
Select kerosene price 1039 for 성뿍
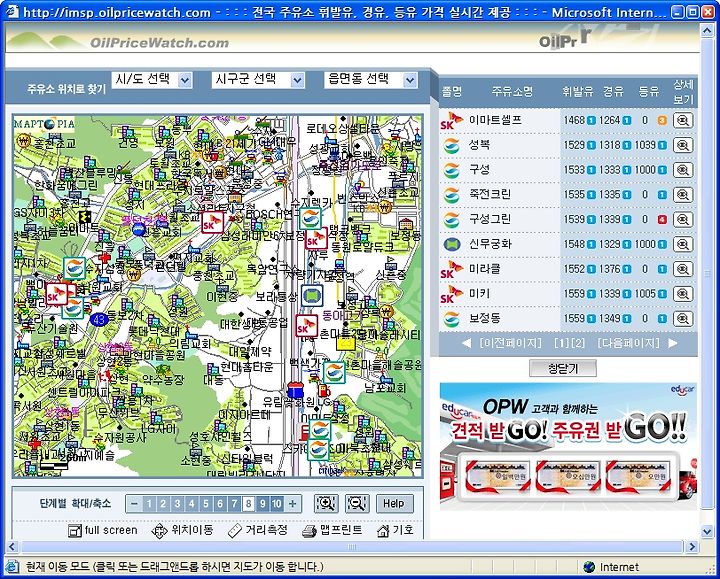click(x=645, y=145)
